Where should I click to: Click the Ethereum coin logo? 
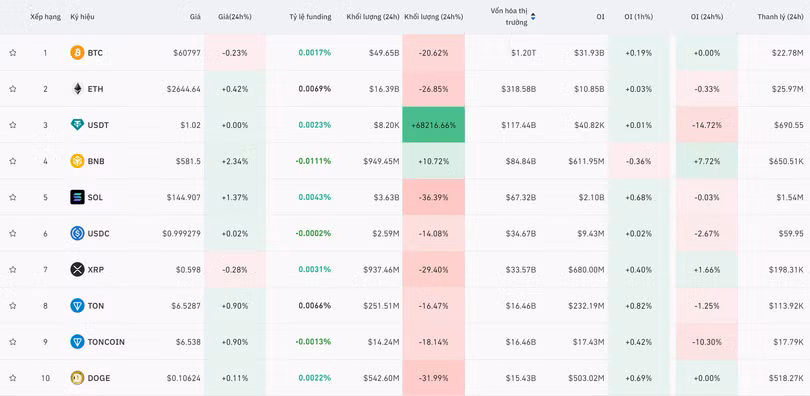[x=77, y=89]
